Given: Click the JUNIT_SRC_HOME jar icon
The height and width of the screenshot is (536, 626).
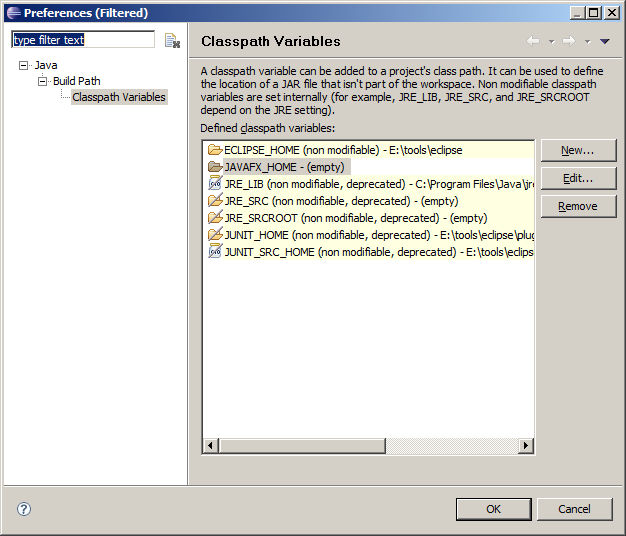Looking at the screenshot, I should pos(214,252).
